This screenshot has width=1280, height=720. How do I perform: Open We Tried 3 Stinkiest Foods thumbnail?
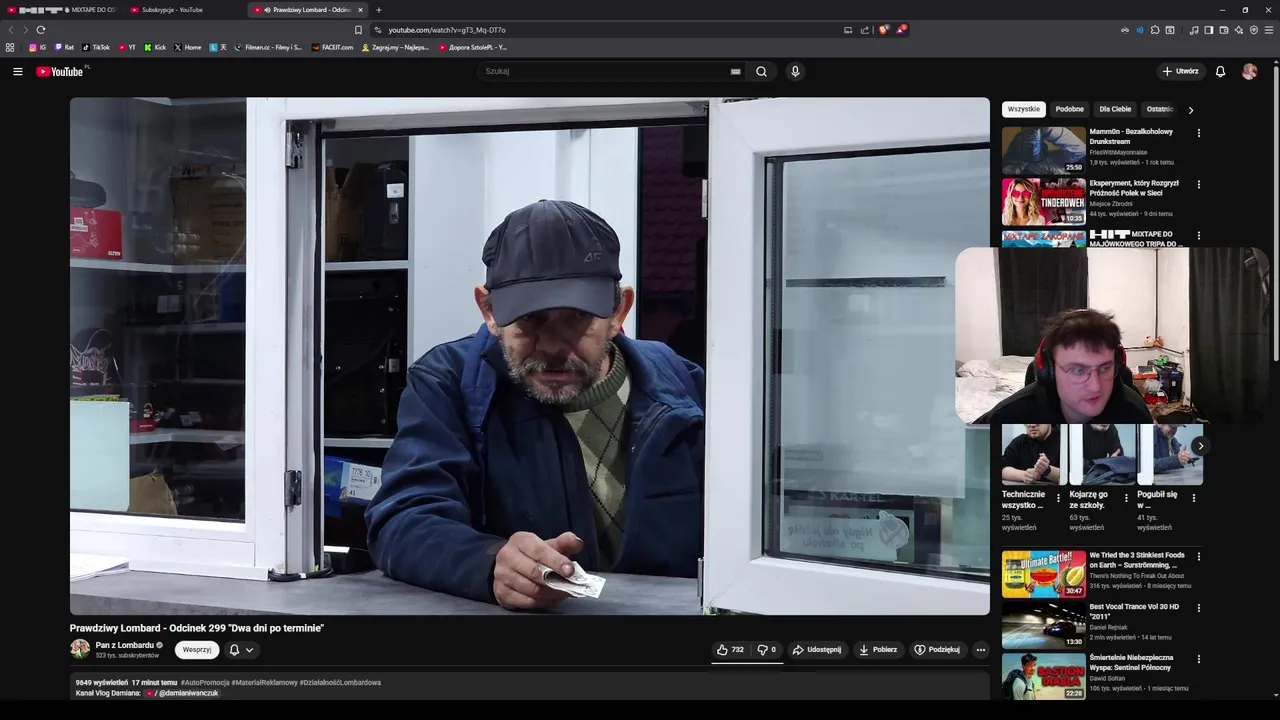click(x=1044, y=574)
